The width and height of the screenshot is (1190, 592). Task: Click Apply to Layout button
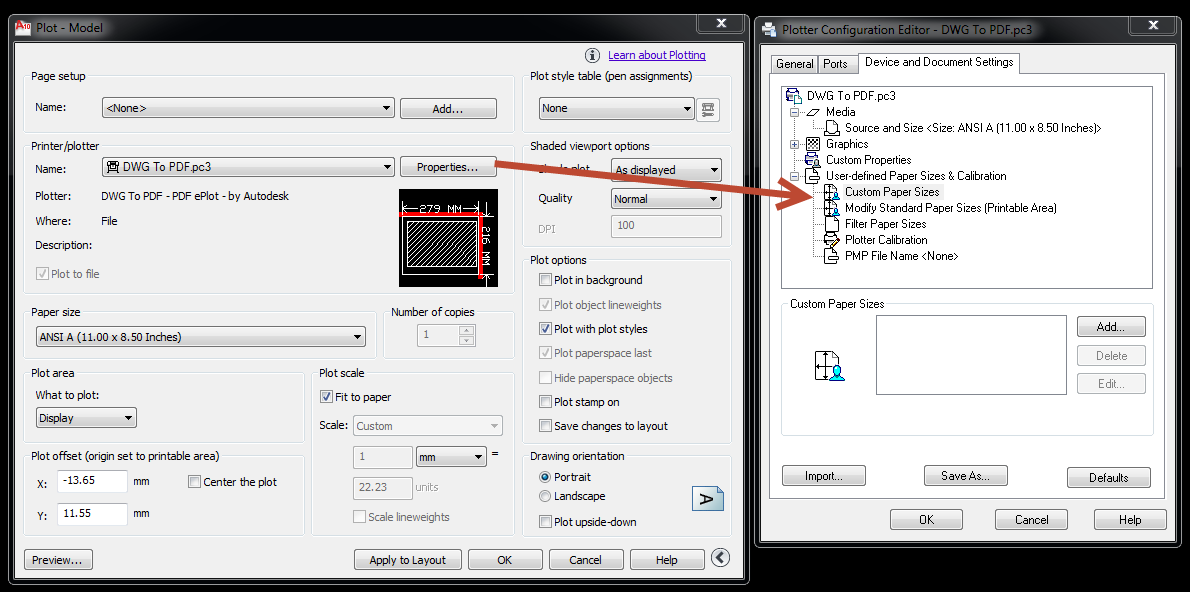(408, 560)
